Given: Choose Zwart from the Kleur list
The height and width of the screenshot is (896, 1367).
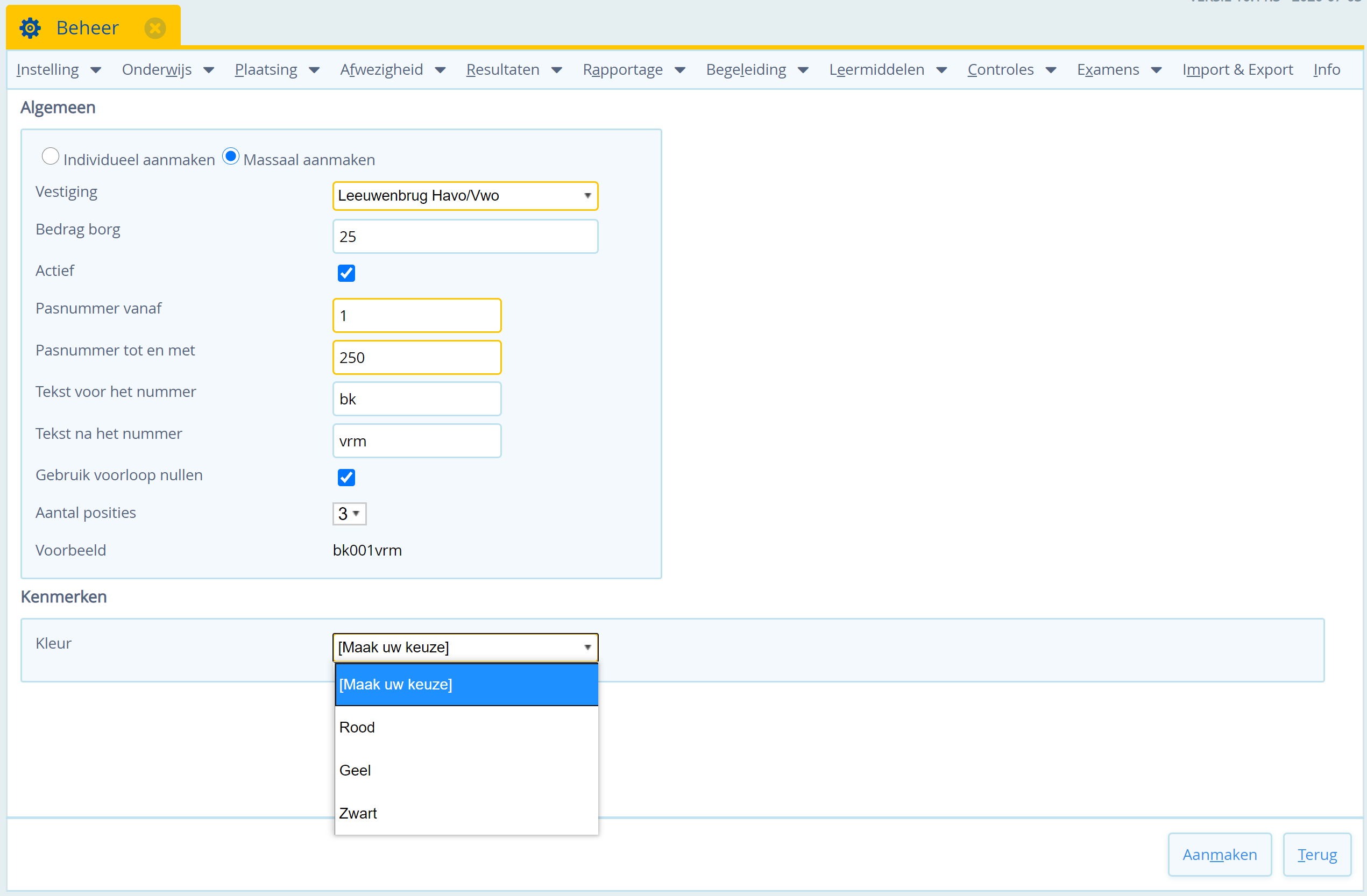Looking at the screenshot, I should (466, 813).
